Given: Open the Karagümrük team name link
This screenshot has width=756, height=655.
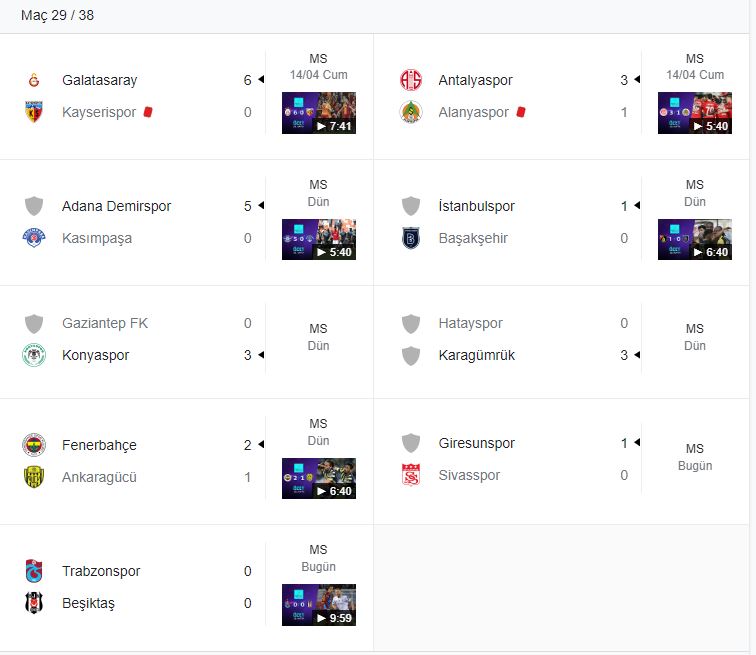Looking at the screenshot, I should (477, 355).
